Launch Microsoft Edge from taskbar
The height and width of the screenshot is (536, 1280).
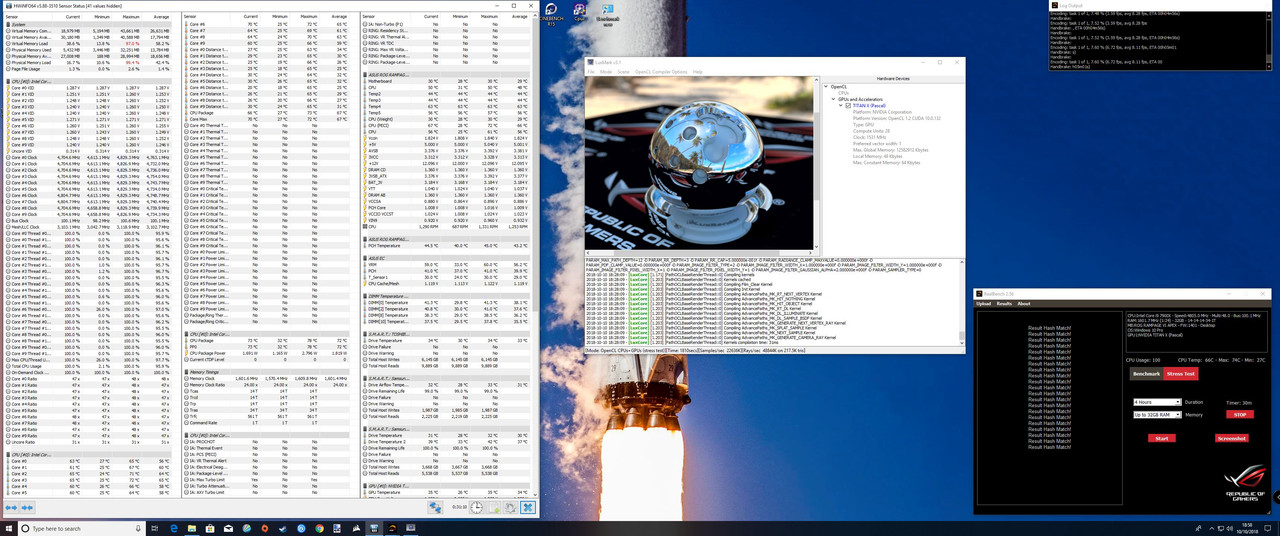click(174, 528)
